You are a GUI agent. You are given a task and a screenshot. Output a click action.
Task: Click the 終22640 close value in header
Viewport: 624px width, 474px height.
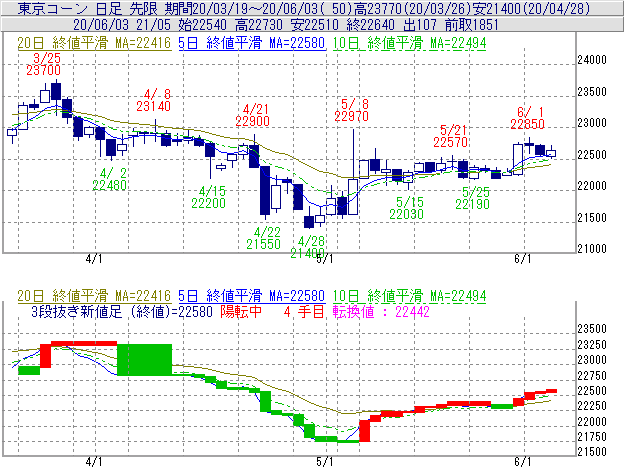(x=371, y=25)
